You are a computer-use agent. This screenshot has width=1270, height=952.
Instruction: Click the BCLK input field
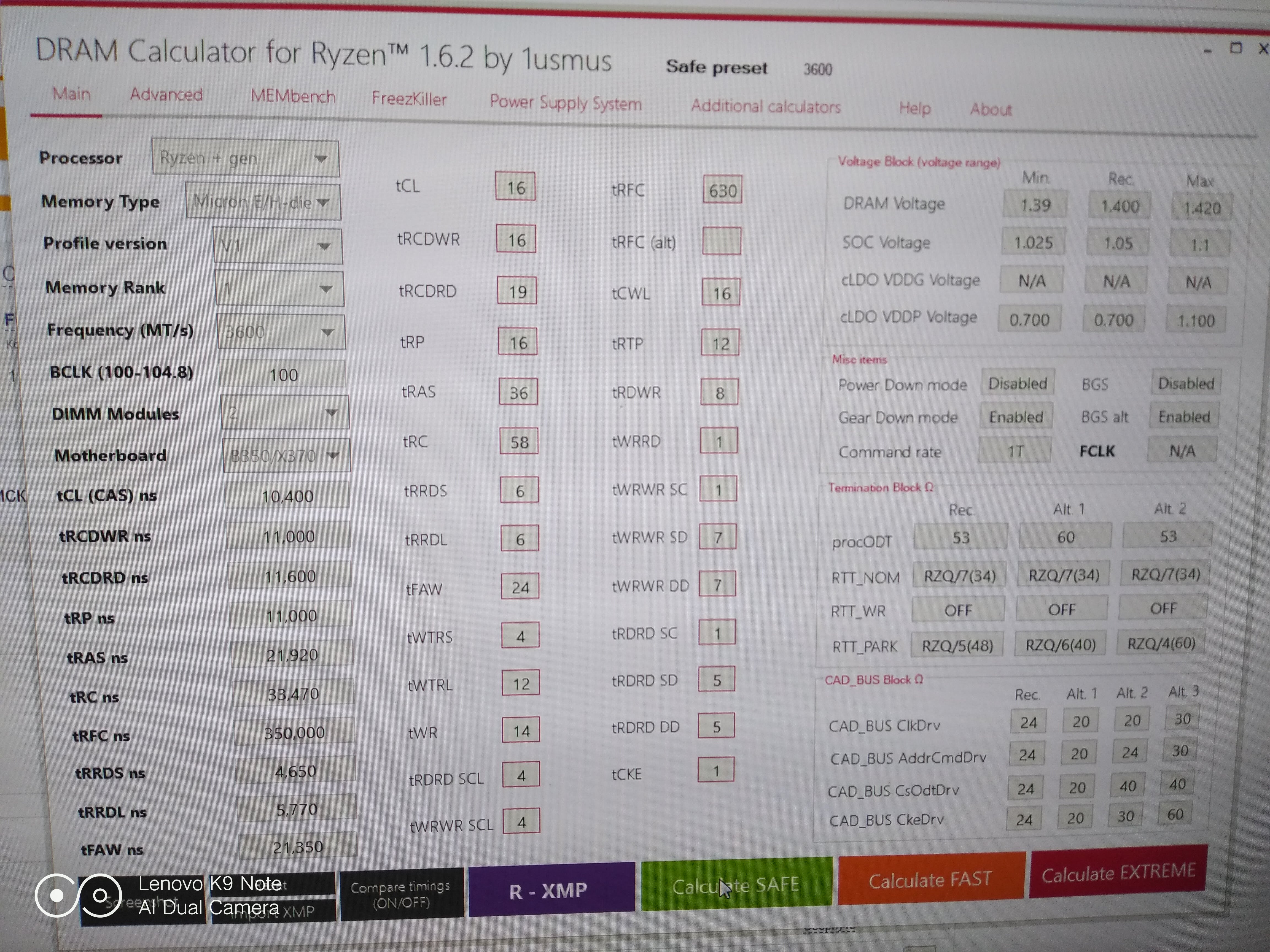tap(282, 375)
